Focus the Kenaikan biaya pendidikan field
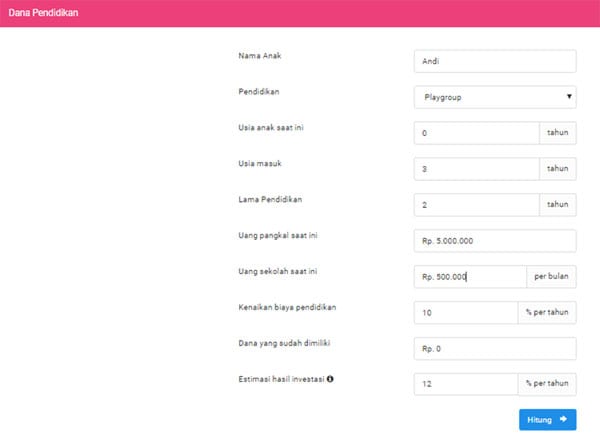 pos(466,313)
